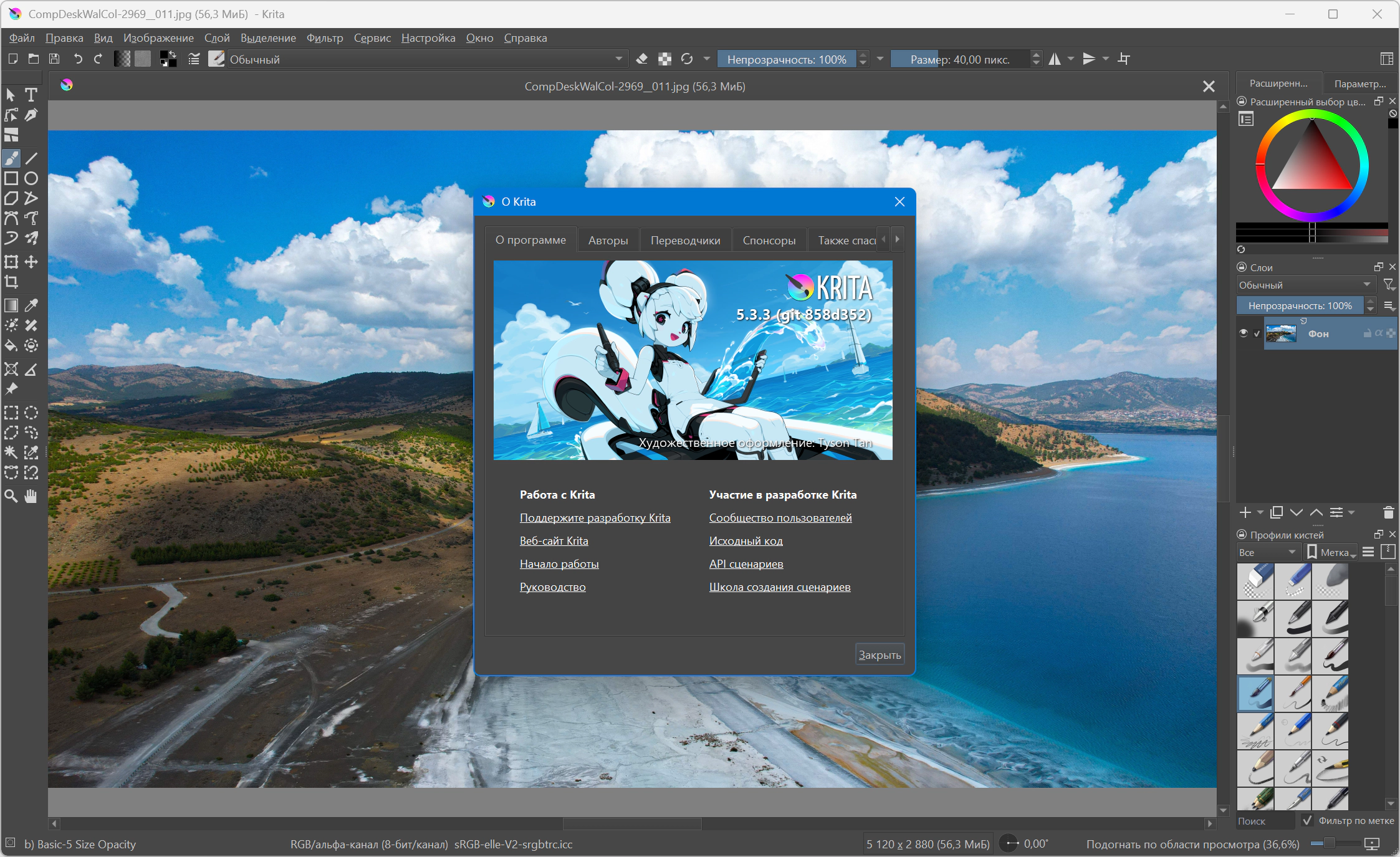Create a new document from toolbar

(12, 59)
